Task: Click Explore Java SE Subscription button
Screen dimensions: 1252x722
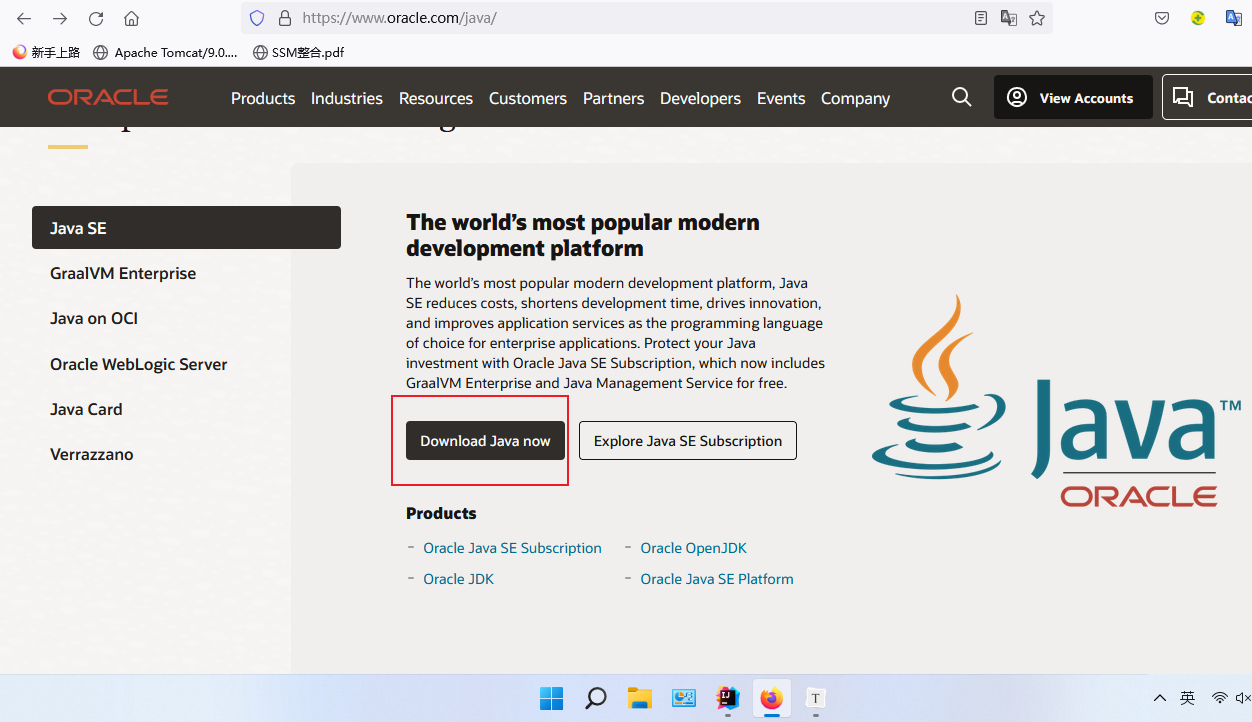Action: pyautogui.click(x=688, y=441)
